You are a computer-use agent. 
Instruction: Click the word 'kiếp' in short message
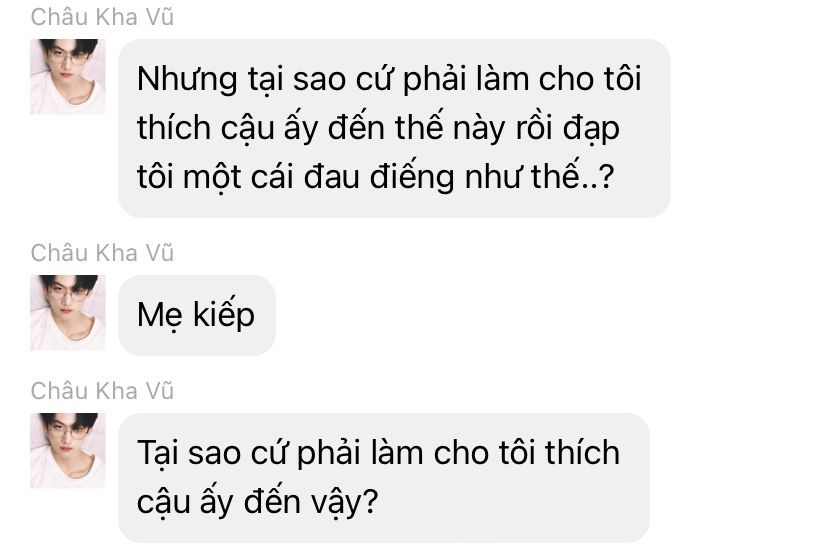(x=224, y=315)
